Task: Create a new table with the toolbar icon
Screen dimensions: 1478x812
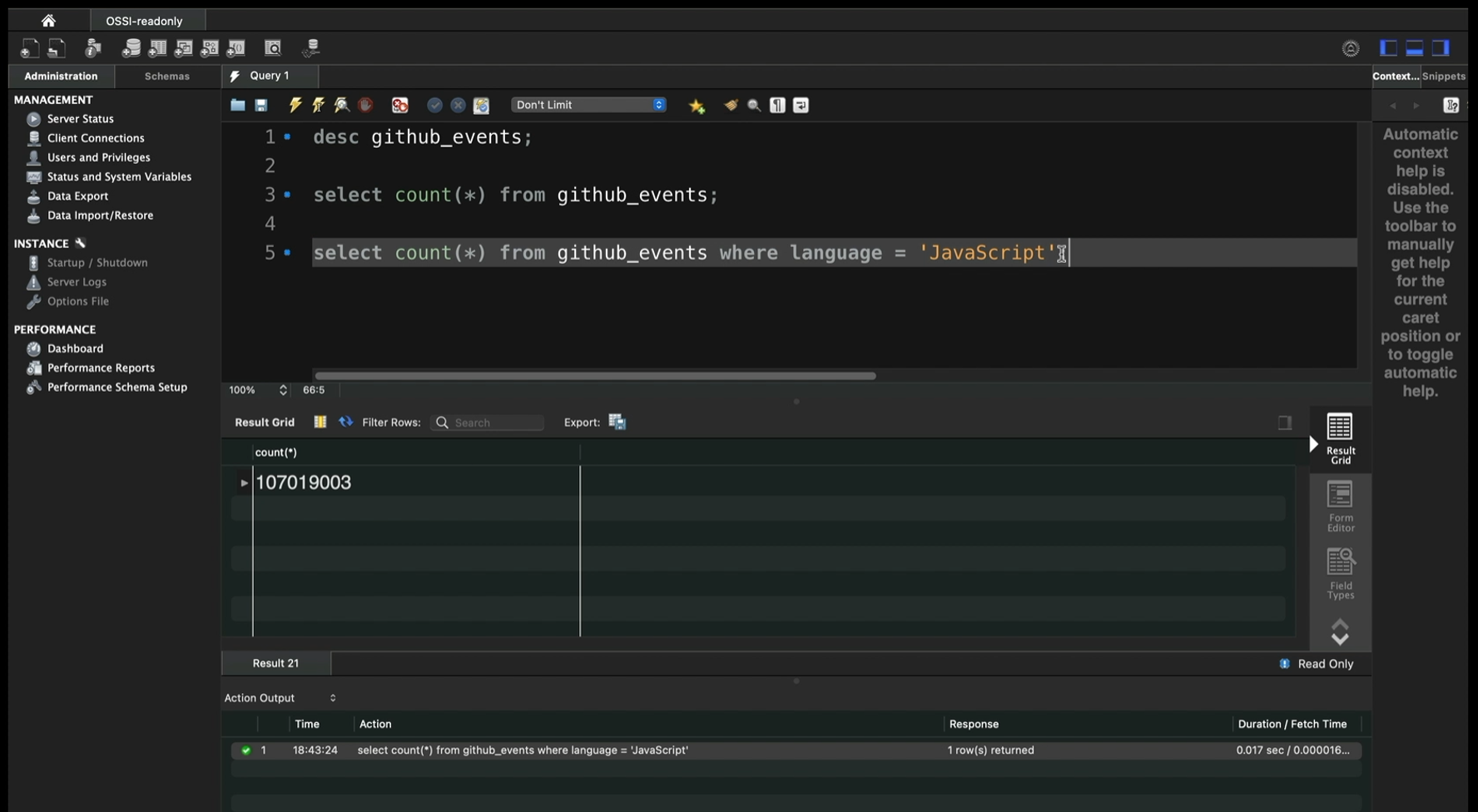Action: pyautogui.click(x=157, y=48)
